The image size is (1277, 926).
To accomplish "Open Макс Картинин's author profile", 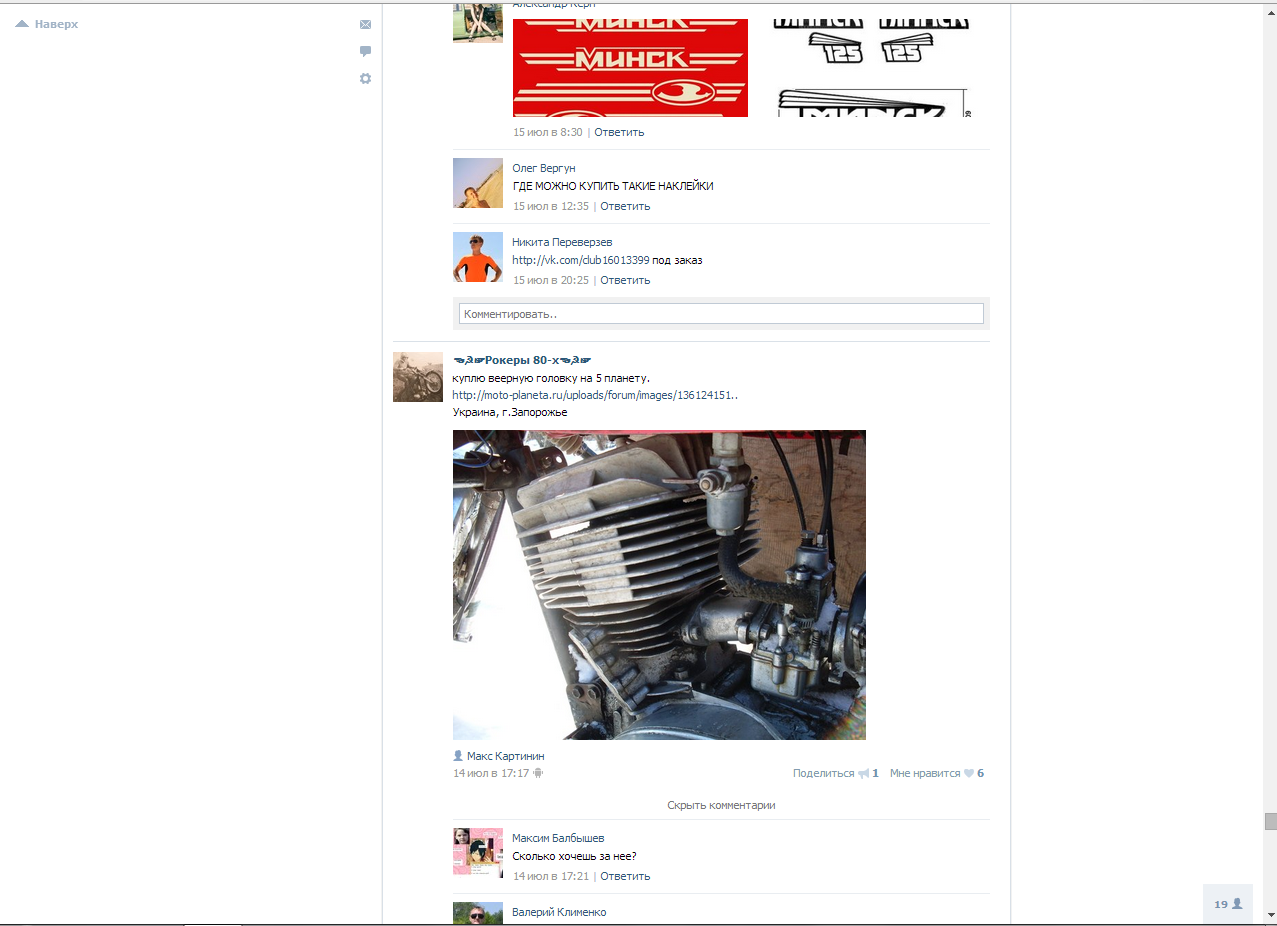I will 505,756.
